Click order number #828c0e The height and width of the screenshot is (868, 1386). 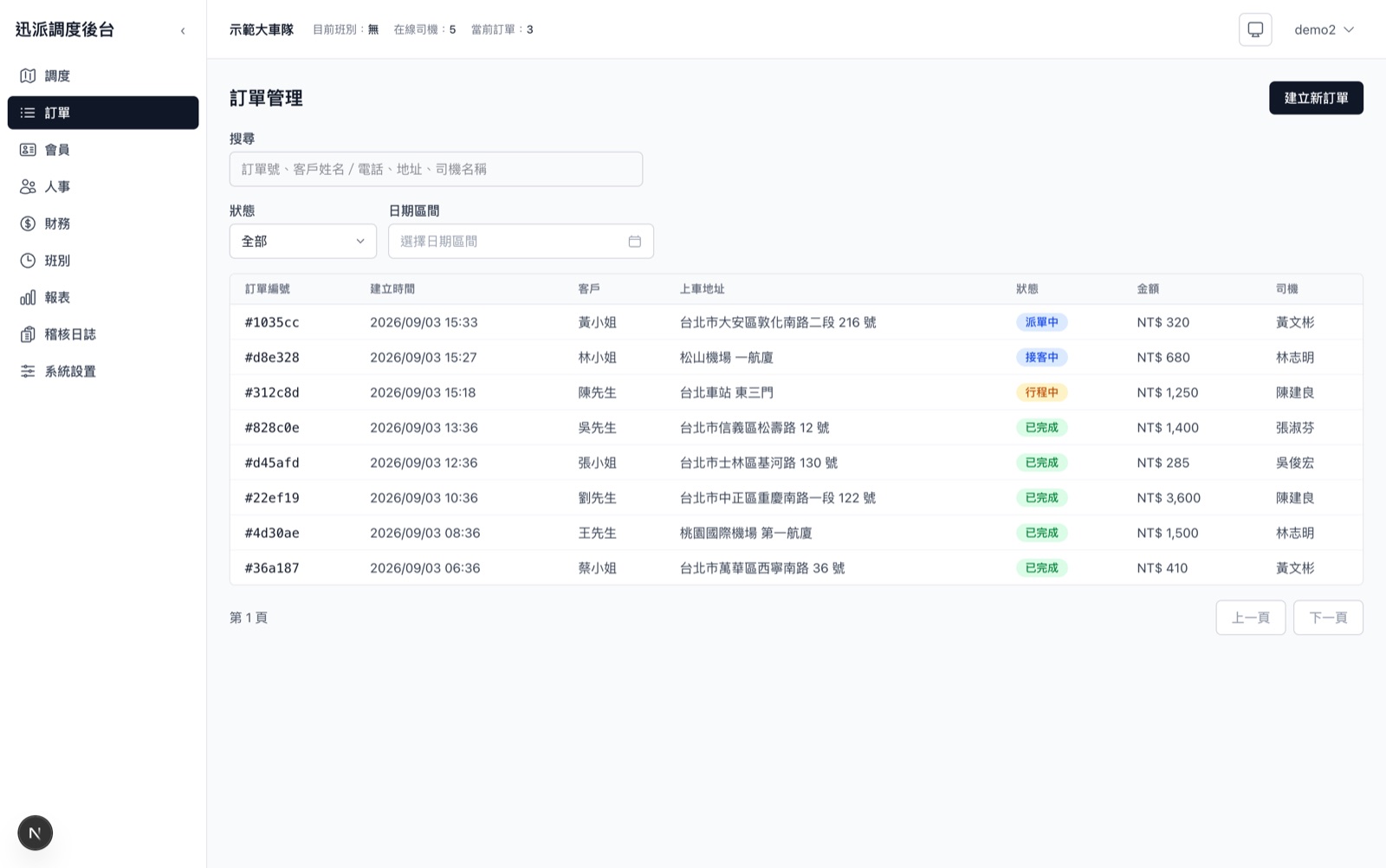(x=272, y=428)
